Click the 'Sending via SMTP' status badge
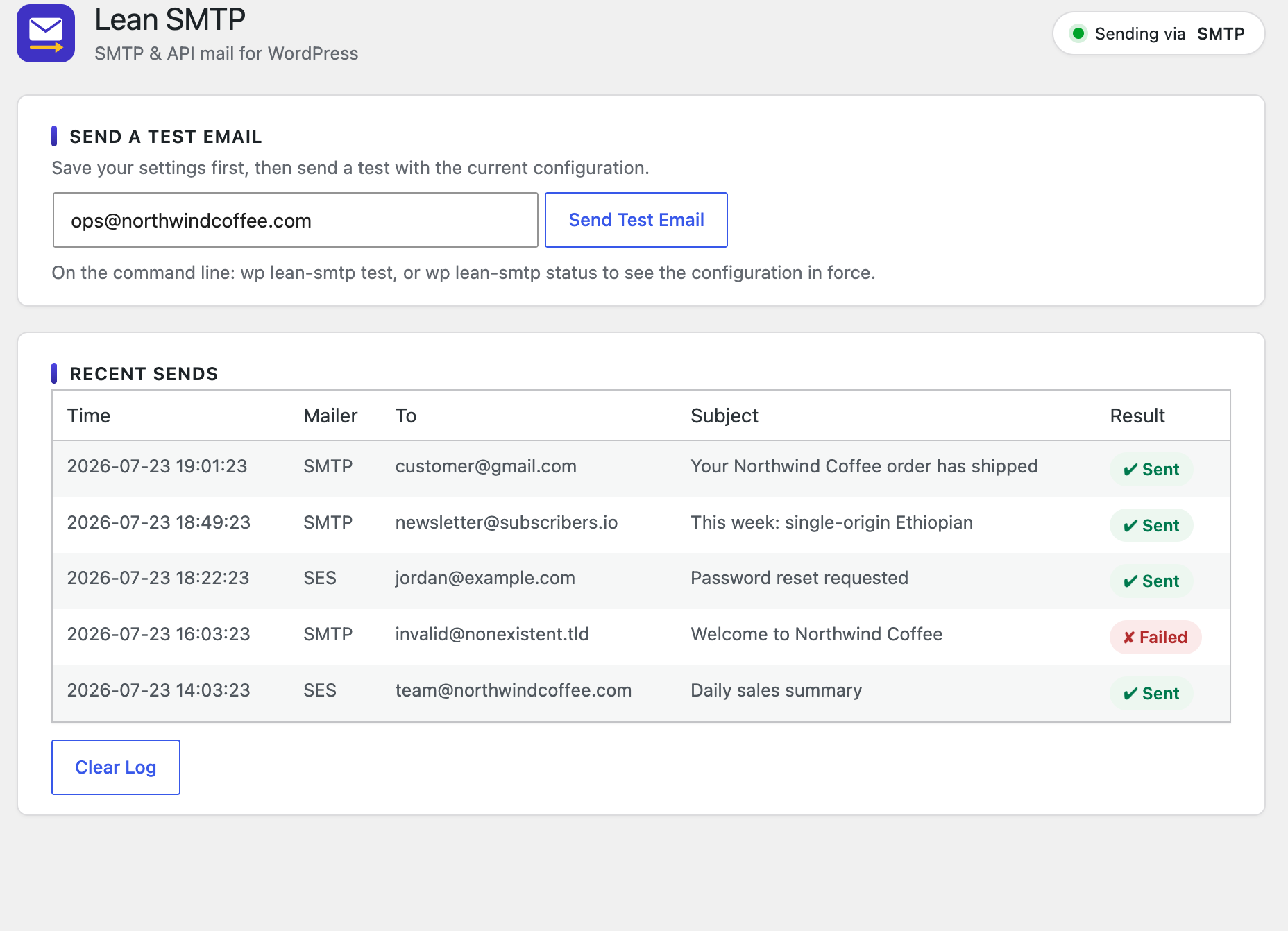Viewport: 1288px width, 931px height. 1158,33
